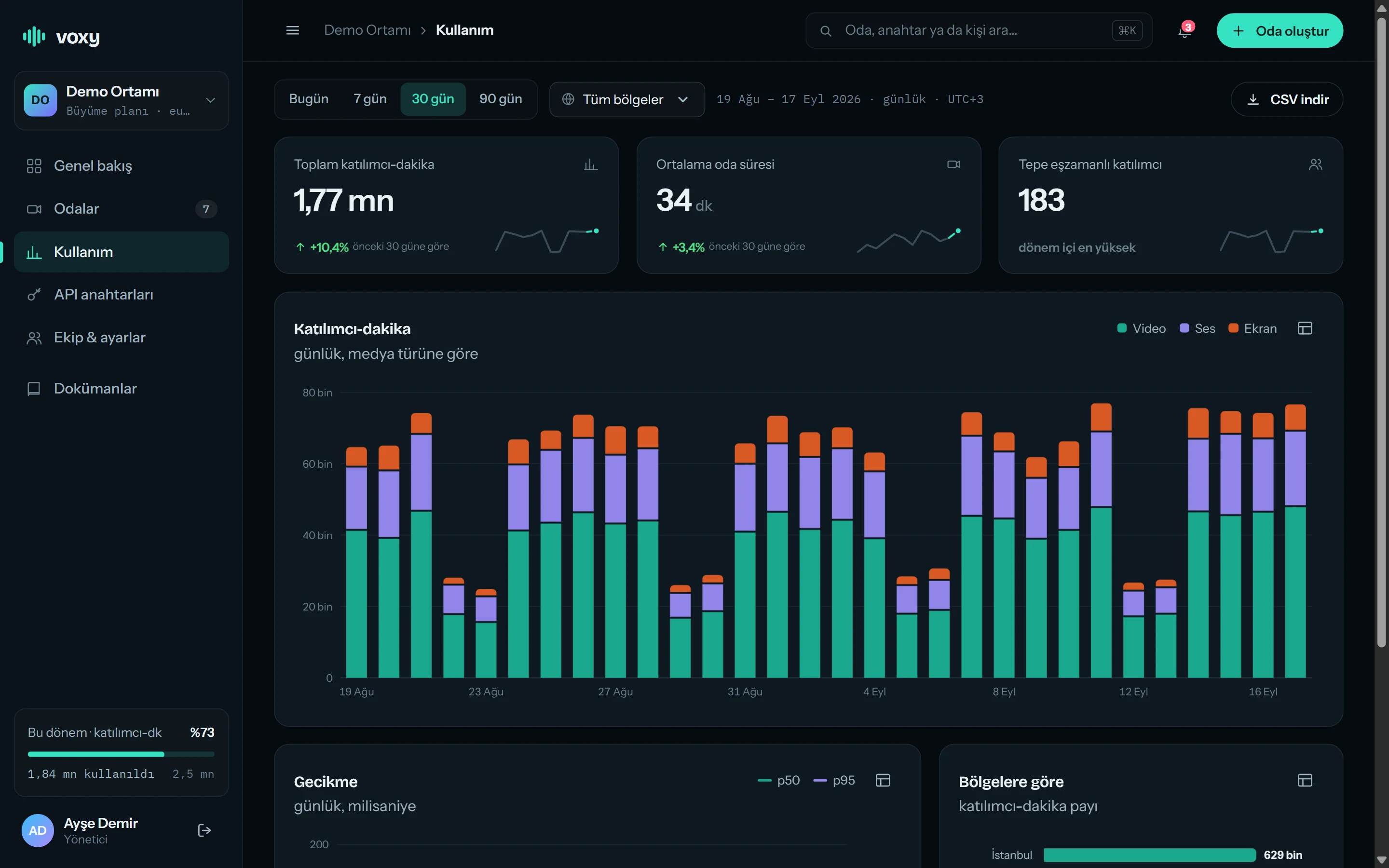Click the Ortalama oda süresi sparkline

909,241
